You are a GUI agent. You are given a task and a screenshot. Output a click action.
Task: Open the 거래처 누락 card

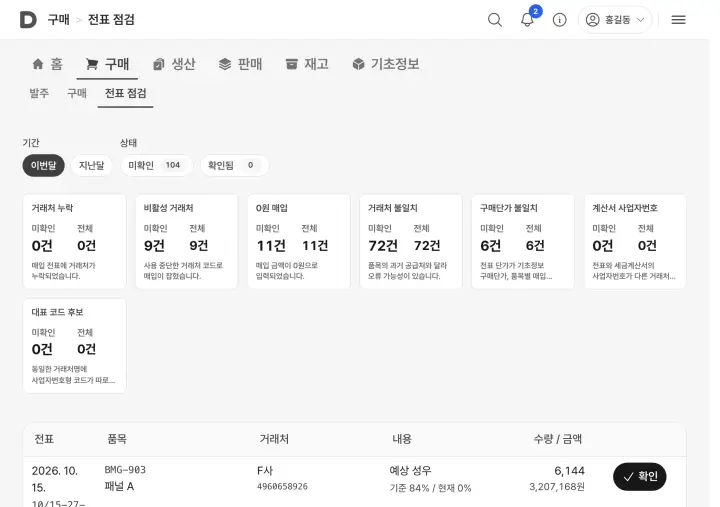pyautogui.click(x=74, y=242)
